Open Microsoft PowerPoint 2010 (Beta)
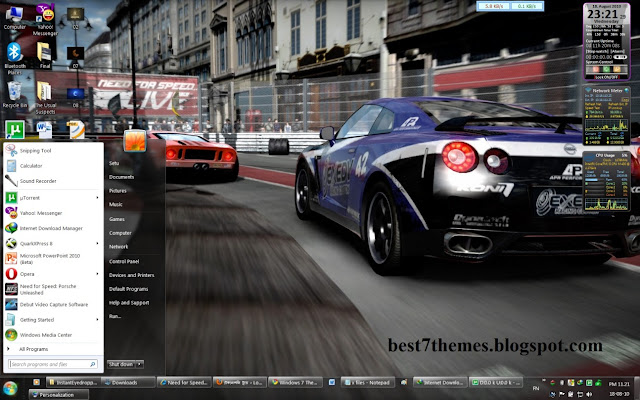 click(x=52, y=259)
